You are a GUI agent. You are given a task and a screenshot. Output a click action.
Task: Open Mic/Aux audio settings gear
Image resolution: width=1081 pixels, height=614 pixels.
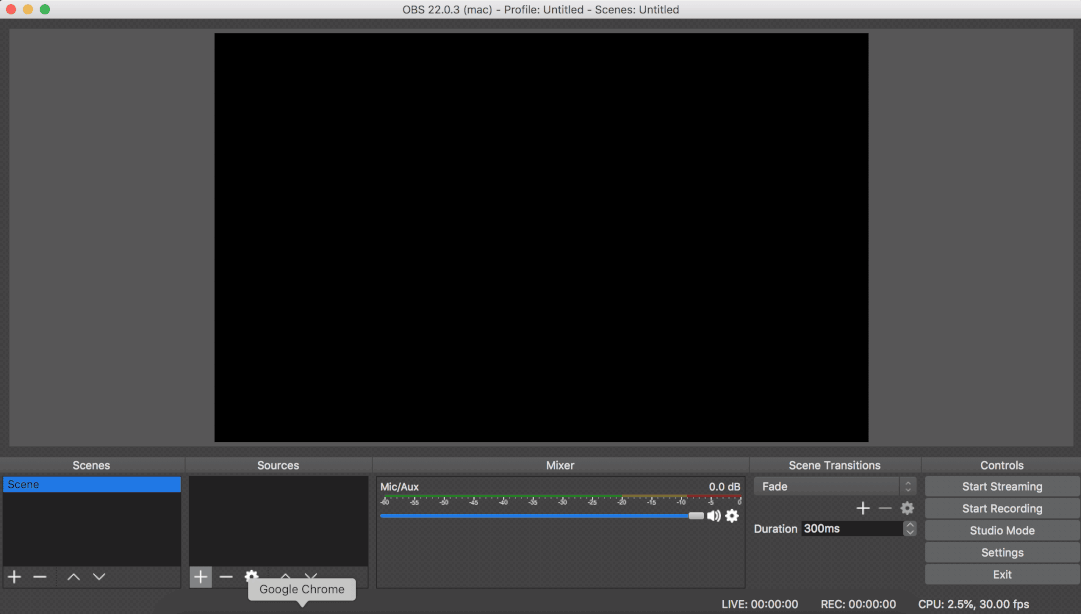point(732,516)
